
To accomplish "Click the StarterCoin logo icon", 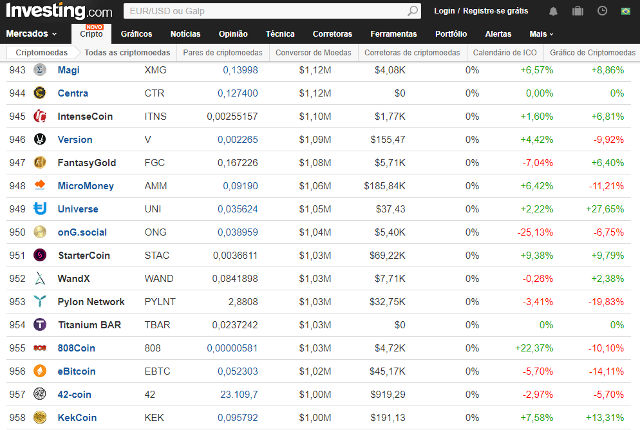I will tap(40, 255).
